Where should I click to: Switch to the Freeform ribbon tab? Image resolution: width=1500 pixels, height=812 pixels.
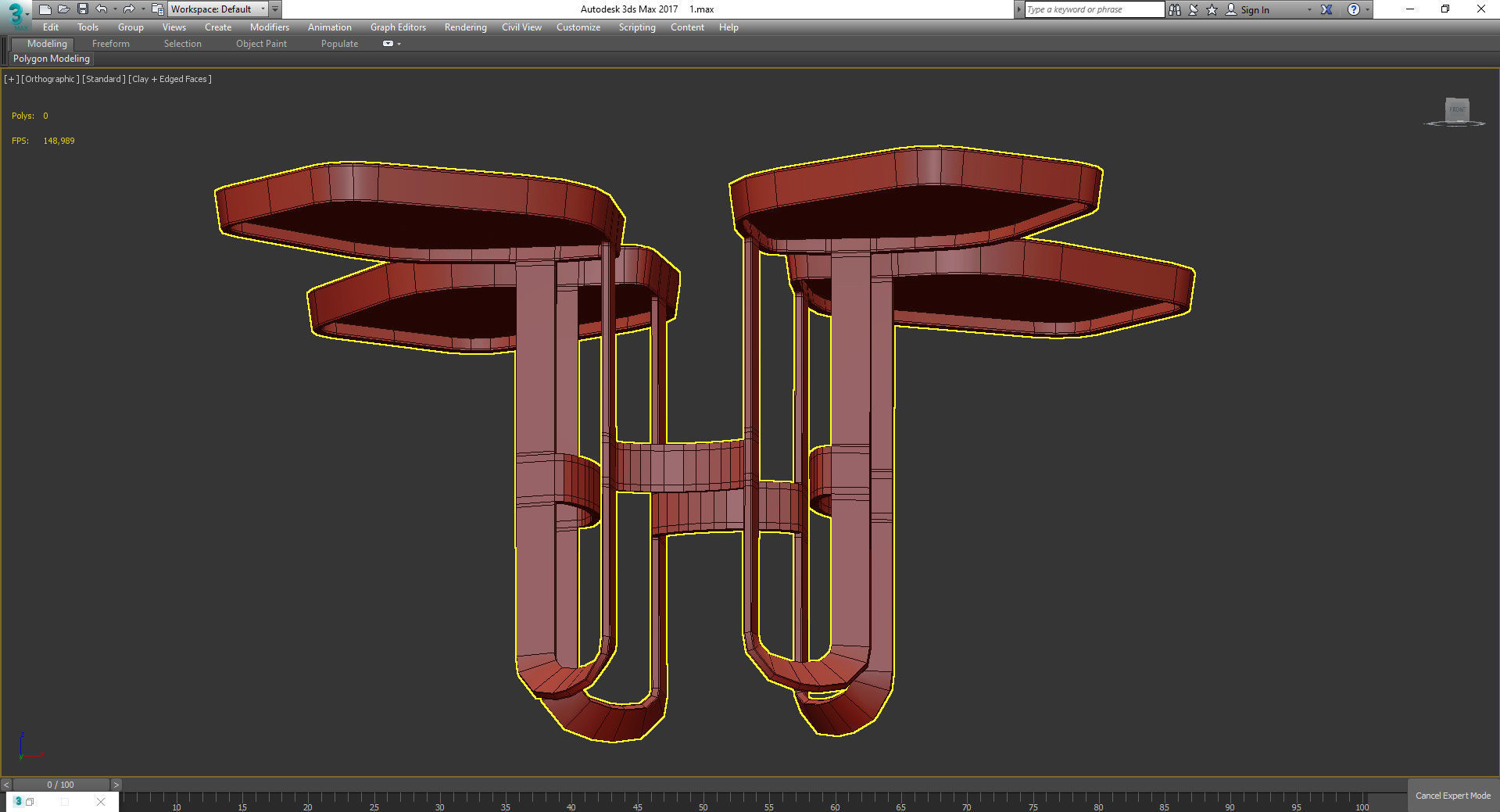(110, 44)
